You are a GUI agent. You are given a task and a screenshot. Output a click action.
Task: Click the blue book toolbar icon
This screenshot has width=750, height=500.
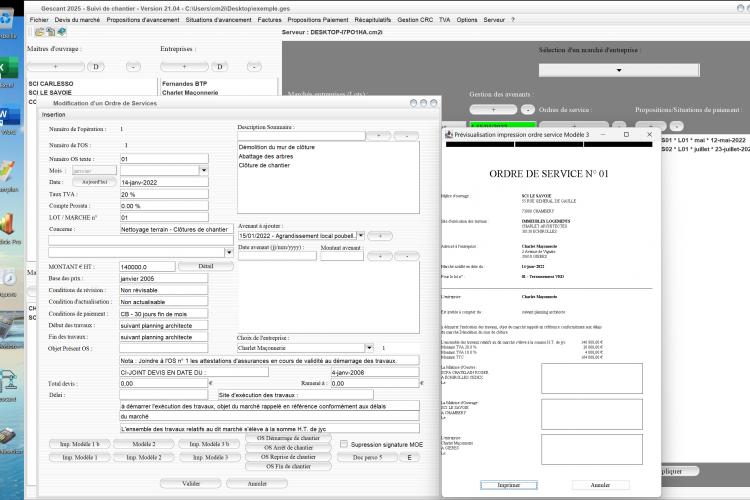[x=62, y=32]
